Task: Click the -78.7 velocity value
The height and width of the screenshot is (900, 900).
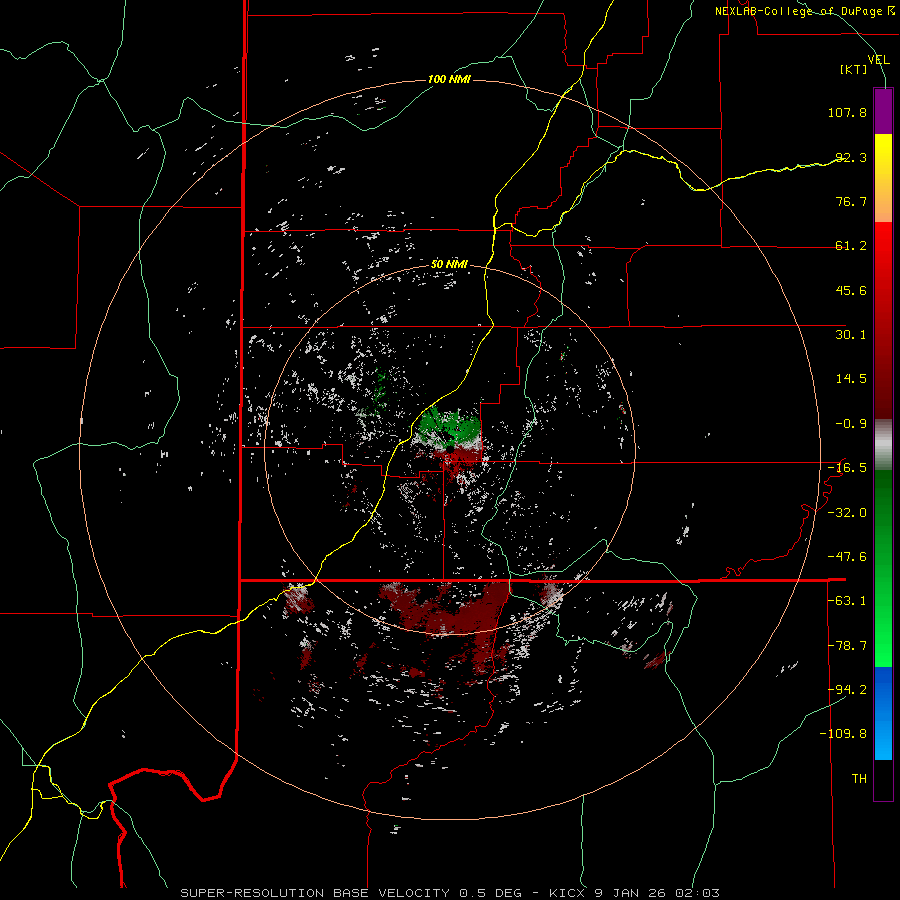Action: [847, 646]
